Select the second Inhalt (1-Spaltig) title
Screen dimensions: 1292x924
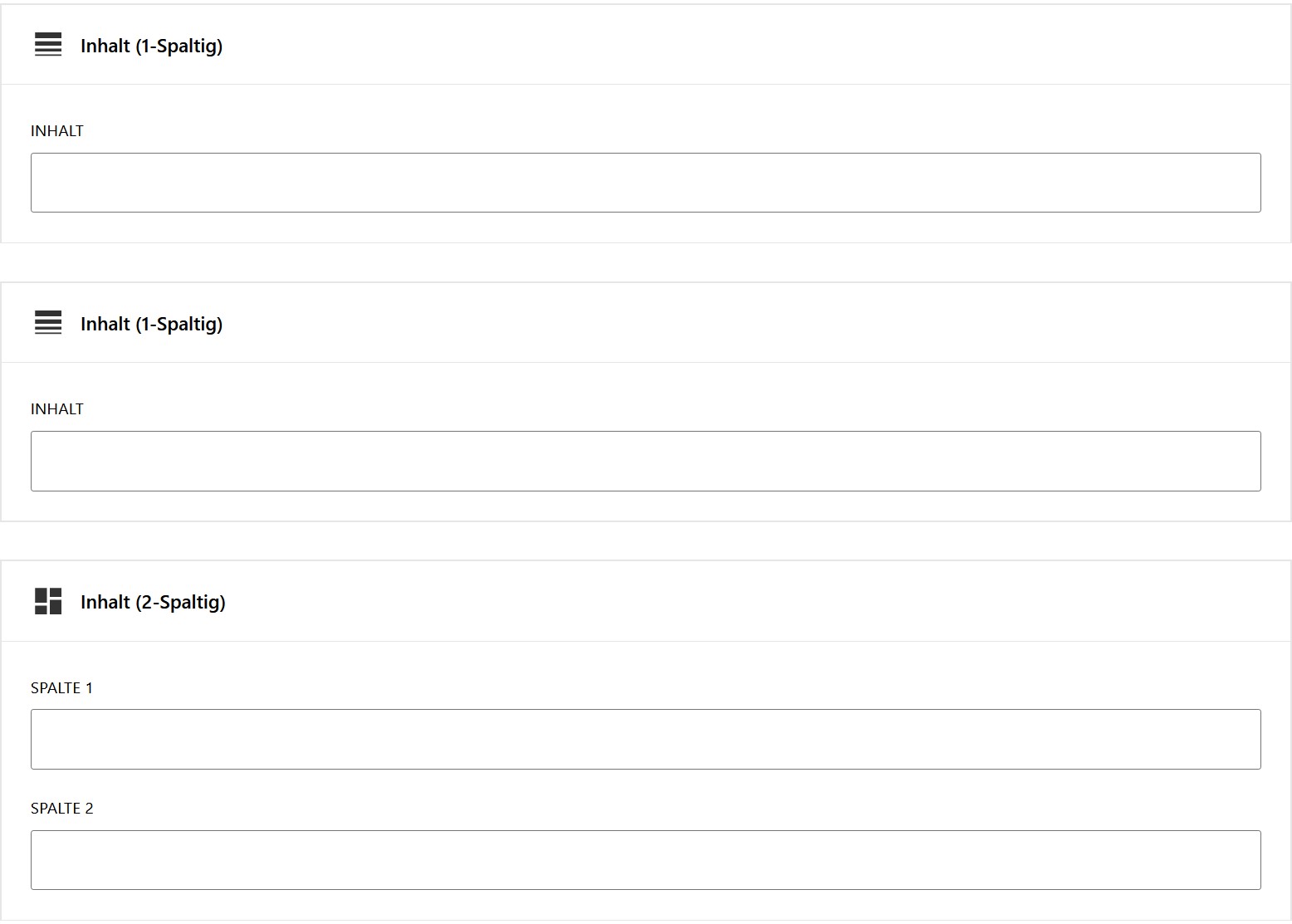(x=151, y=324)
